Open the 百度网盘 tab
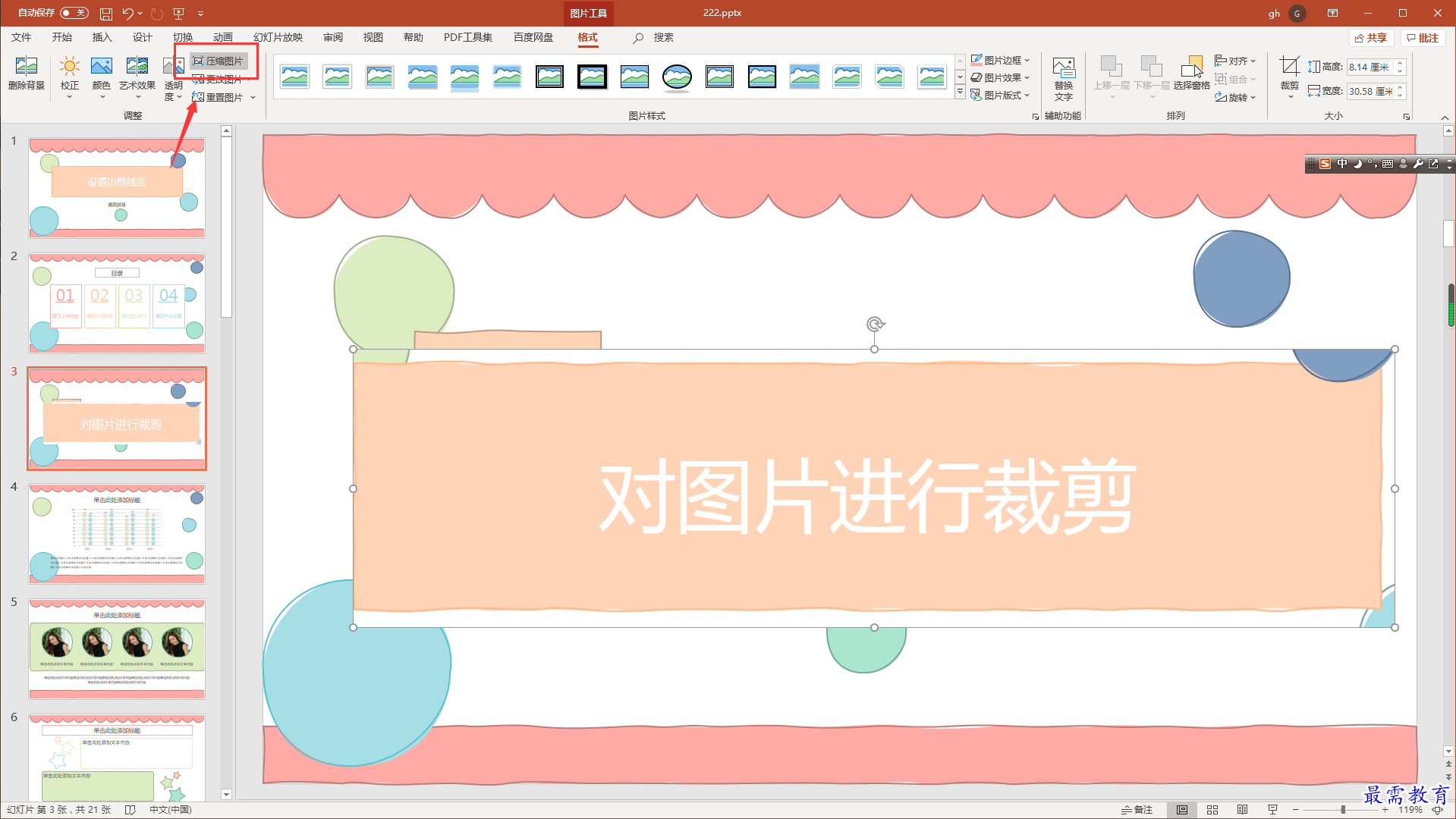1456x819 pixels. pyautogui.click(x=533, y=37)
